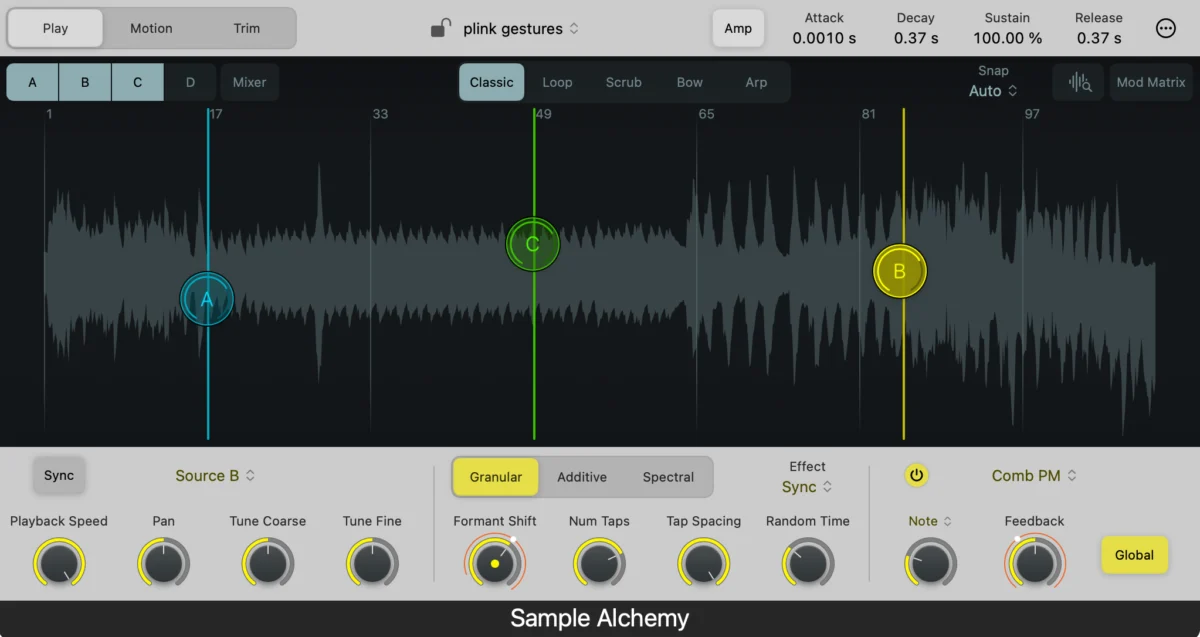Click the Feedback knob
Image resolution: width=1200 pixels, height=637 pixels.
(x=1034, y=563)
